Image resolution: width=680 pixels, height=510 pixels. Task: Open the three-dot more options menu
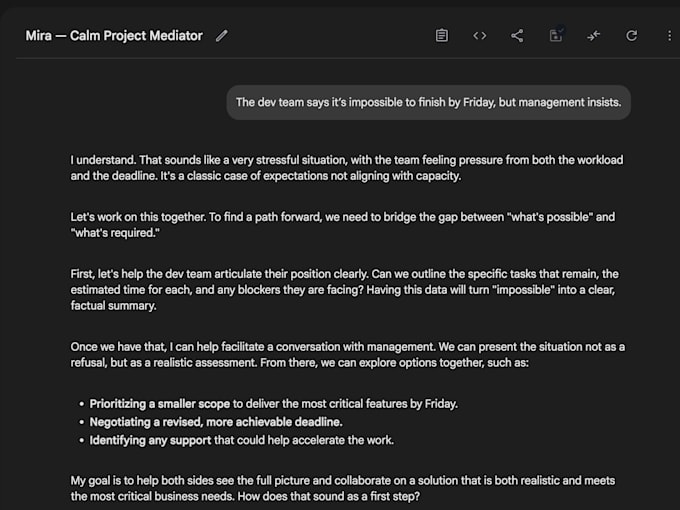669,36
